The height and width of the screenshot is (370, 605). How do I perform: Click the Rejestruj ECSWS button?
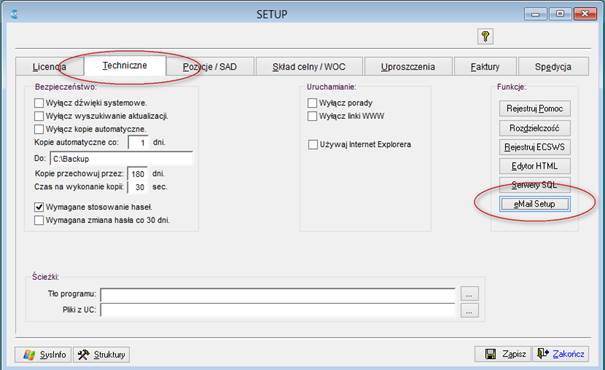[x=535, y=147]
